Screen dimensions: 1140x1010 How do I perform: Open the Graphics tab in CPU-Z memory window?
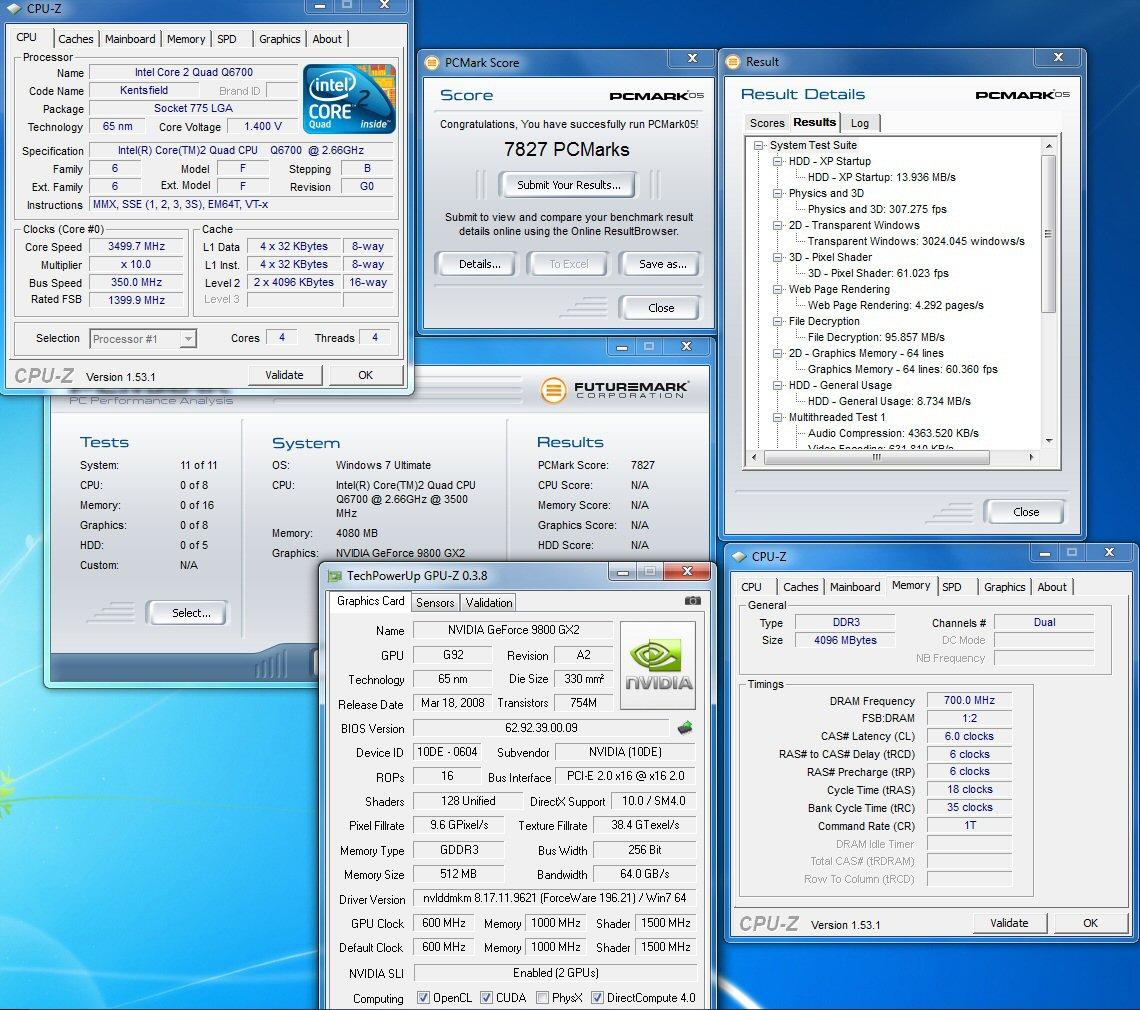click(x=1004, y=587)
